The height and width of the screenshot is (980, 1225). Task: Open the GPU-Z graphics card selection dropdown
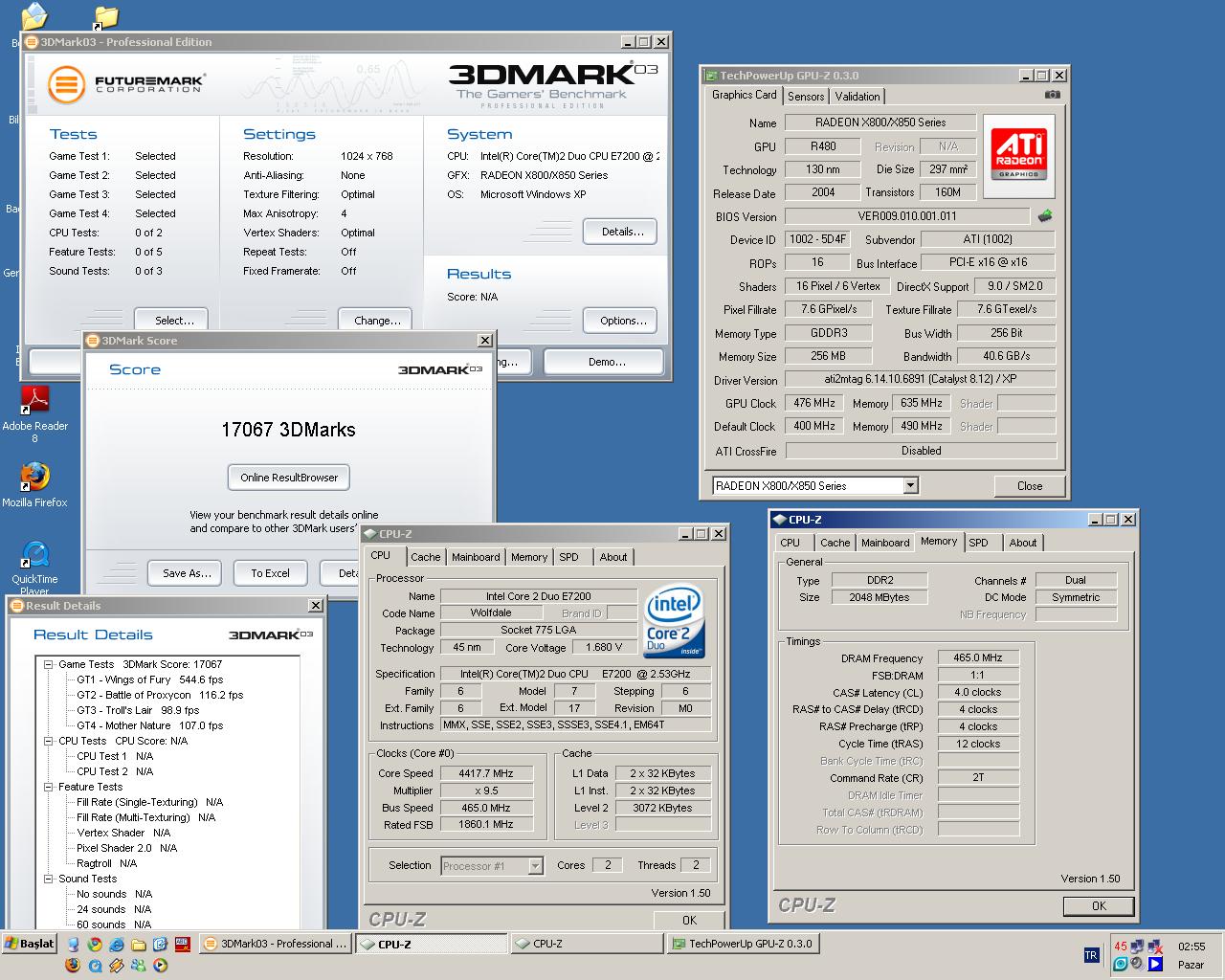pos(910,486)
